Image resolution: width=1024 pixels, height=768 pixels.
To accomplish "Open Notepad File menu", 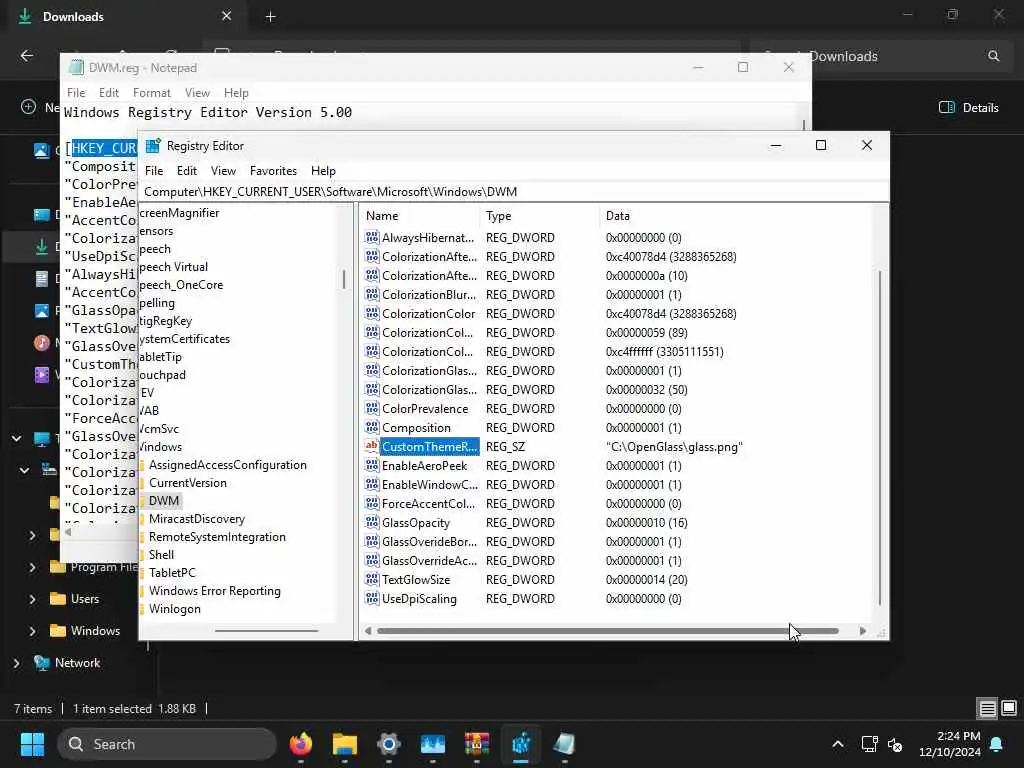I will 76,93.
